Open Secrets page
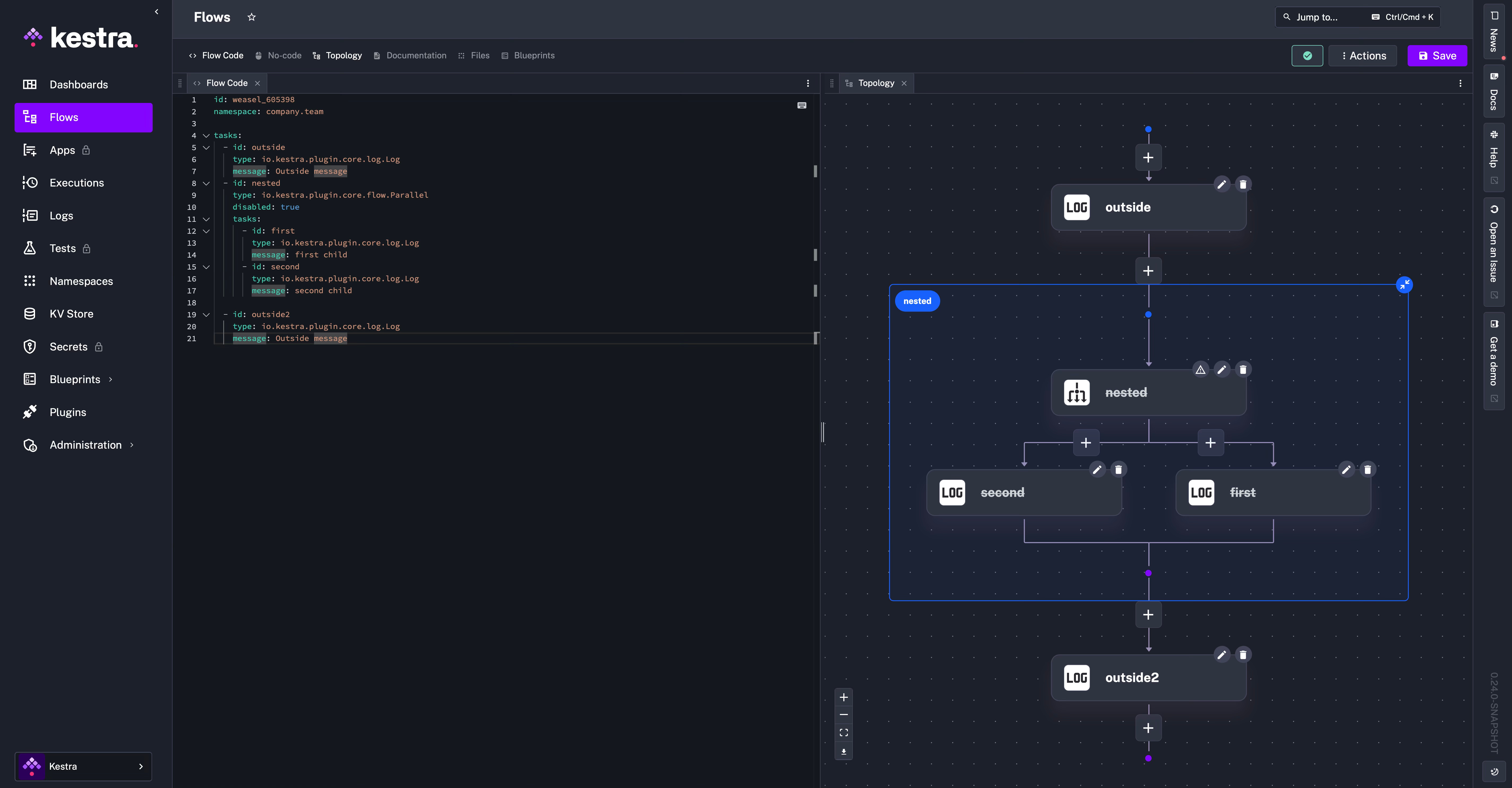1512x788 pixels. (83, 347)
